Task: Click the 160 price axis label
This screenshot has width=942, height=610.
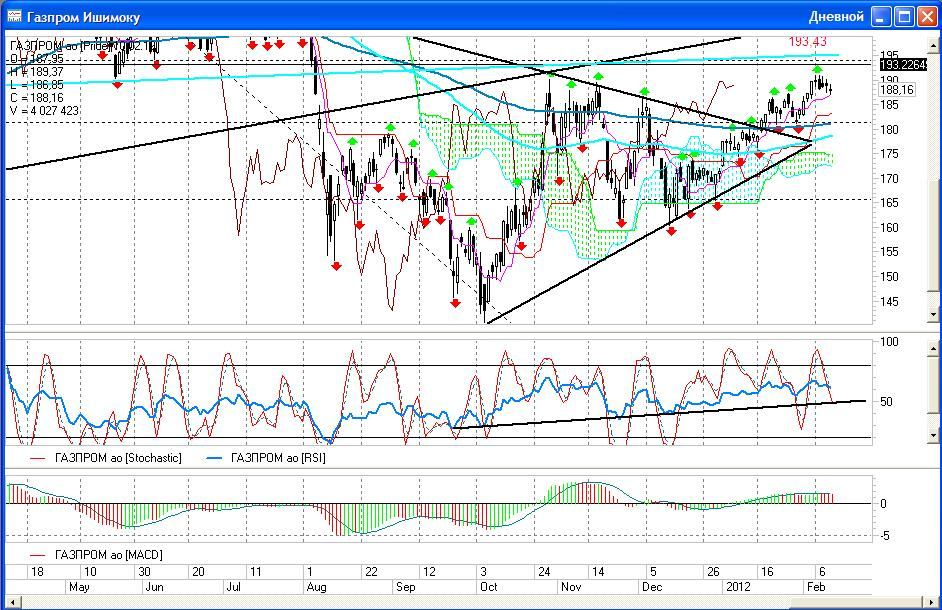Action: (x=889, y=228)
